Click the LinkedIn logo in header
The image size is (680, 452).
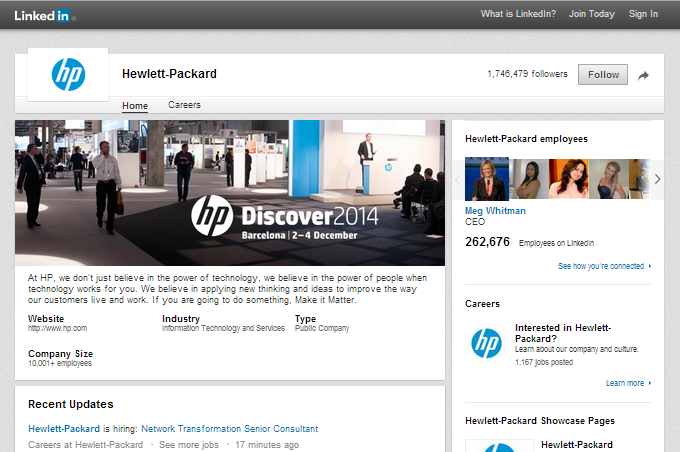[43, 15]
